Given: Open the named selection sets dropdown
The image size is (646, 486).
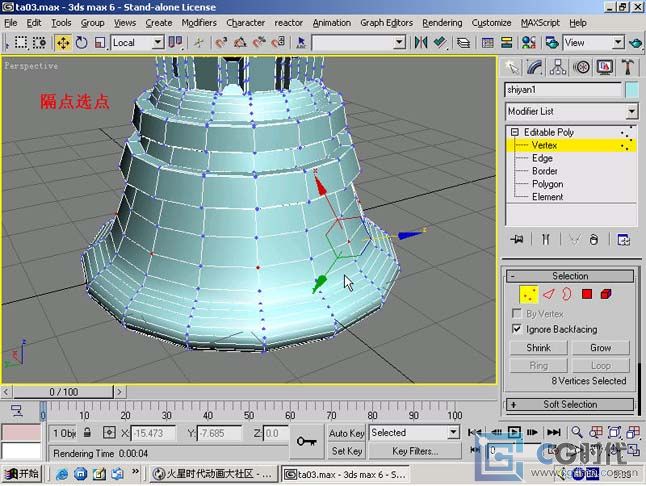Looking at the screenshot, I should 399,42.
